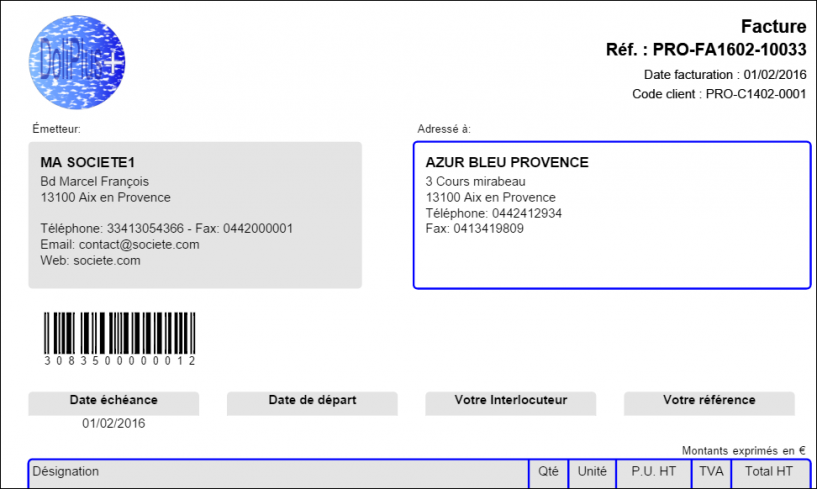
Task: Click the AZUR BLEU PROVENCE recipient name
Action: pyautogui.click(x=507, y=162)
